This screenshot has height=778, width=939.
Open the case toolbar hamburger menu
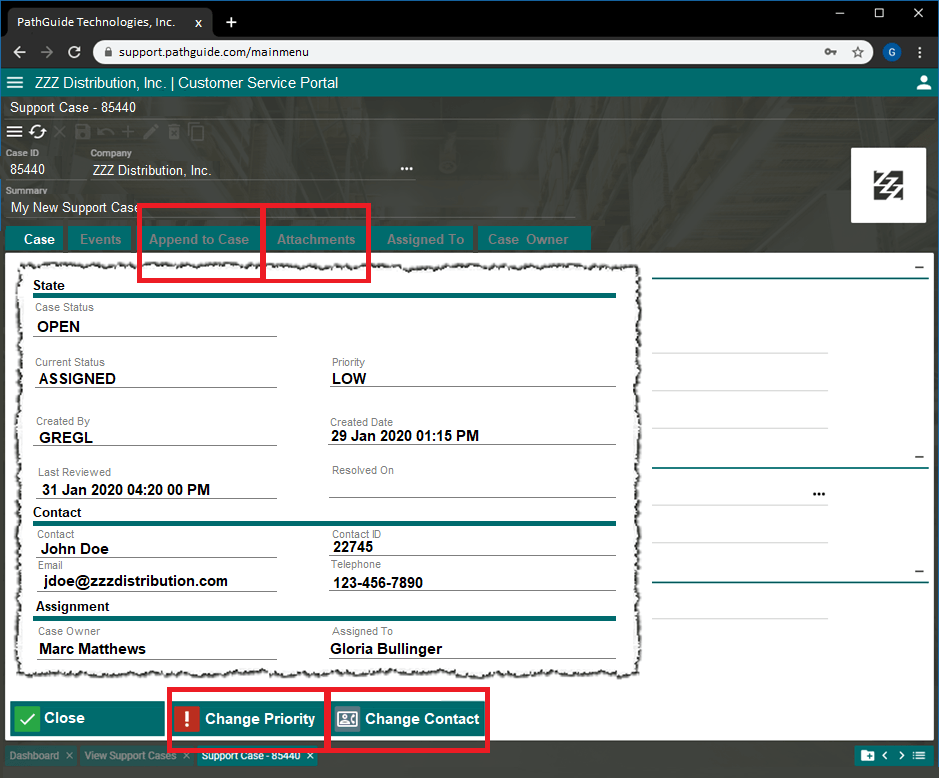tap(14, 131)
